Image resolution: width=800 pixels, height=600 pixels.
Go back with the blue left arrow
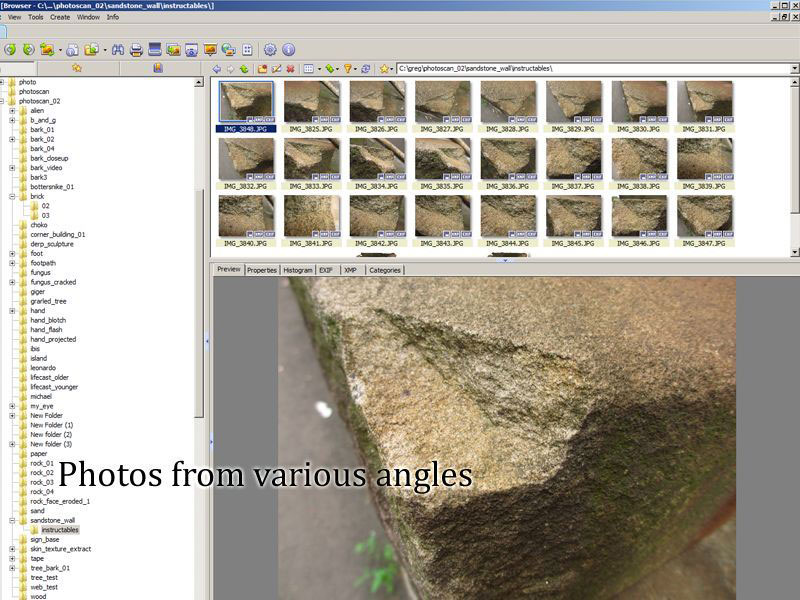217,69
